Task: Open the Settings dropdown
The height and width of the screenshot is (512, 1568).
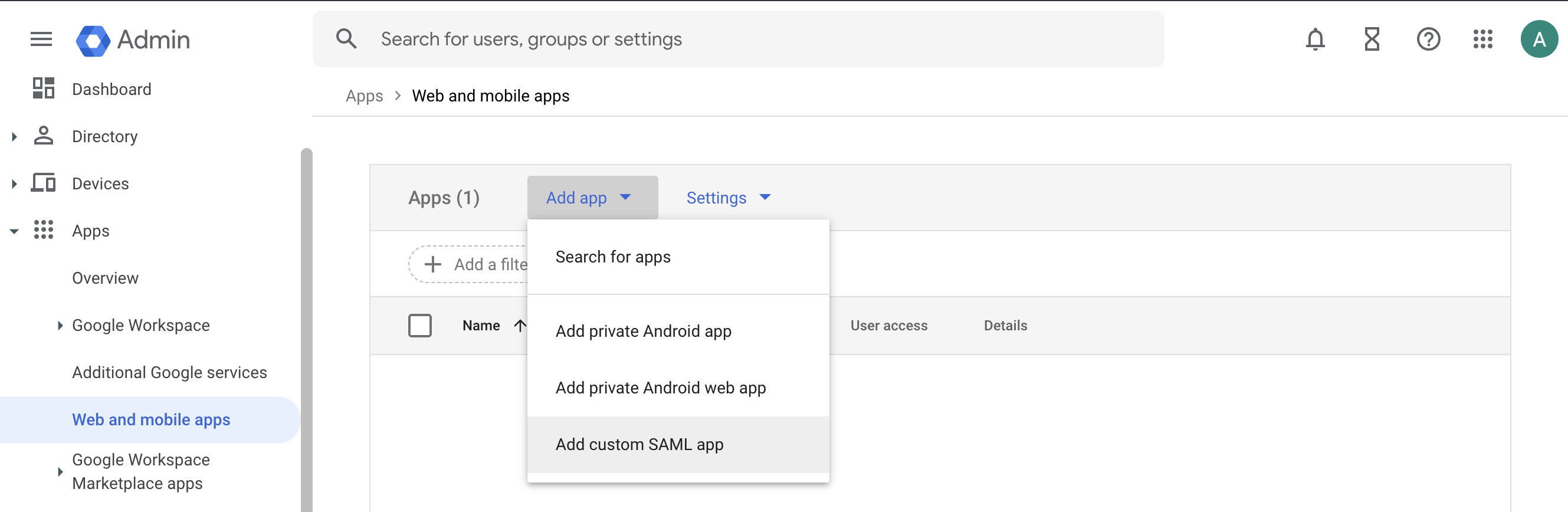Action: (x=728, y=198)
